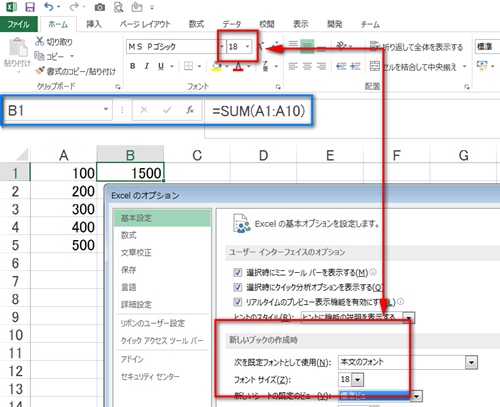Viewport: 500px width, 407px height.
Task: Switch to the Page Layout tab
Action: (145, 24)
